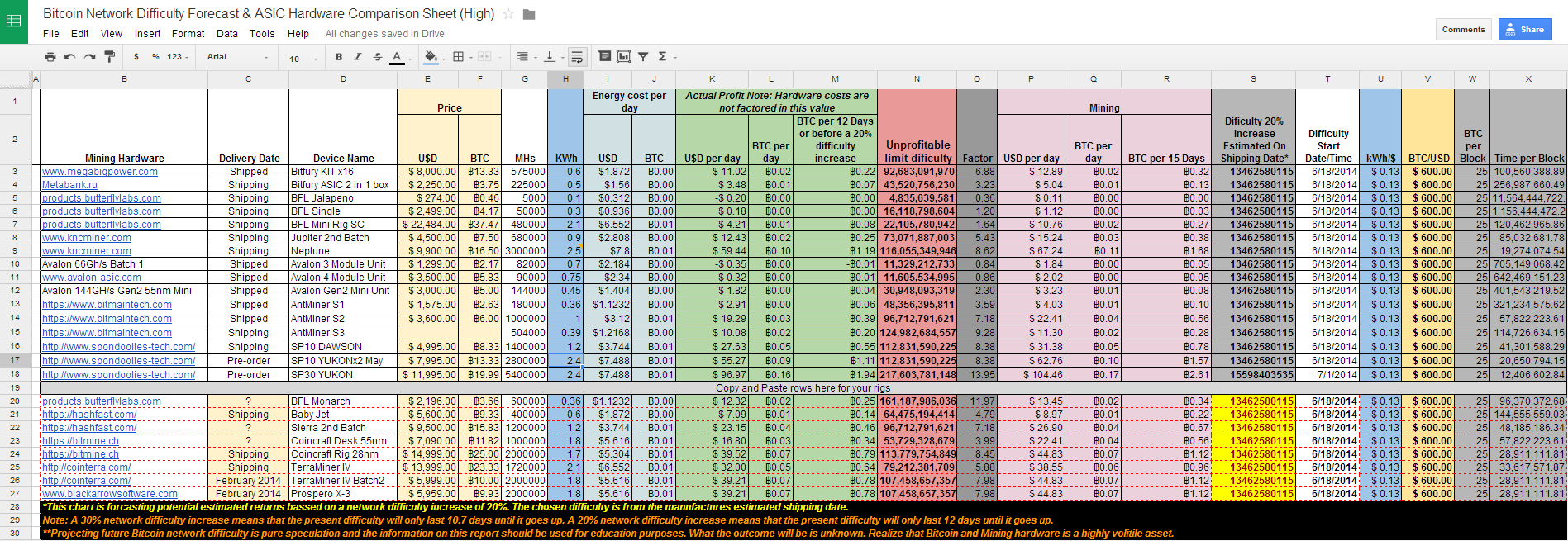
Task: Open the View menu
Action: [112, 34]
